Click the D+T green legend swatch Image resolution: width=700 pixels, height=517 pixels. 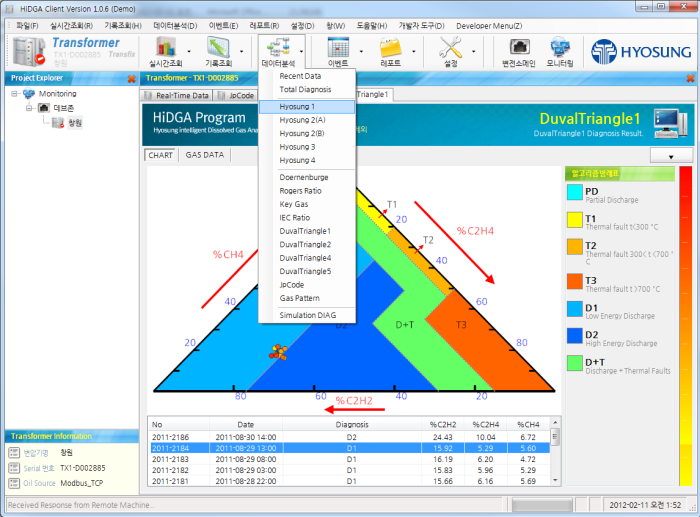click(575, 363)
